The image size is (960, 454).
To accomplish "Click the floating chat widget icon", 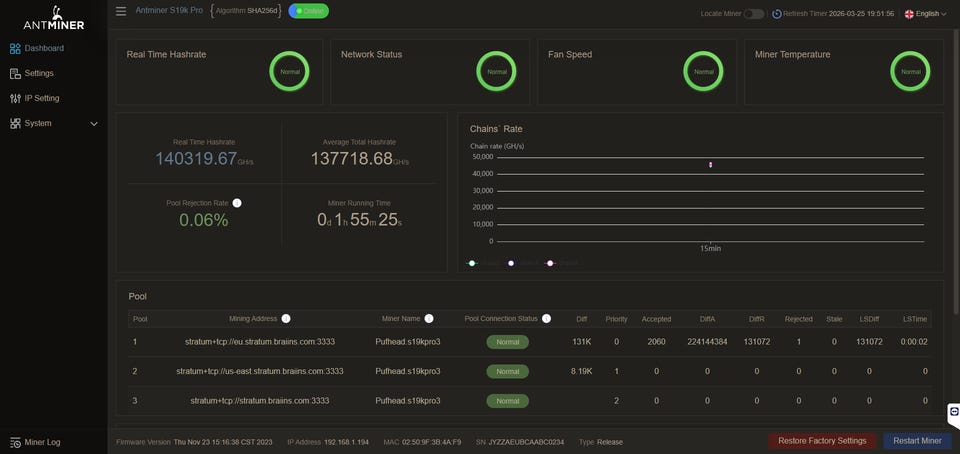I will [x=954, y=412].
